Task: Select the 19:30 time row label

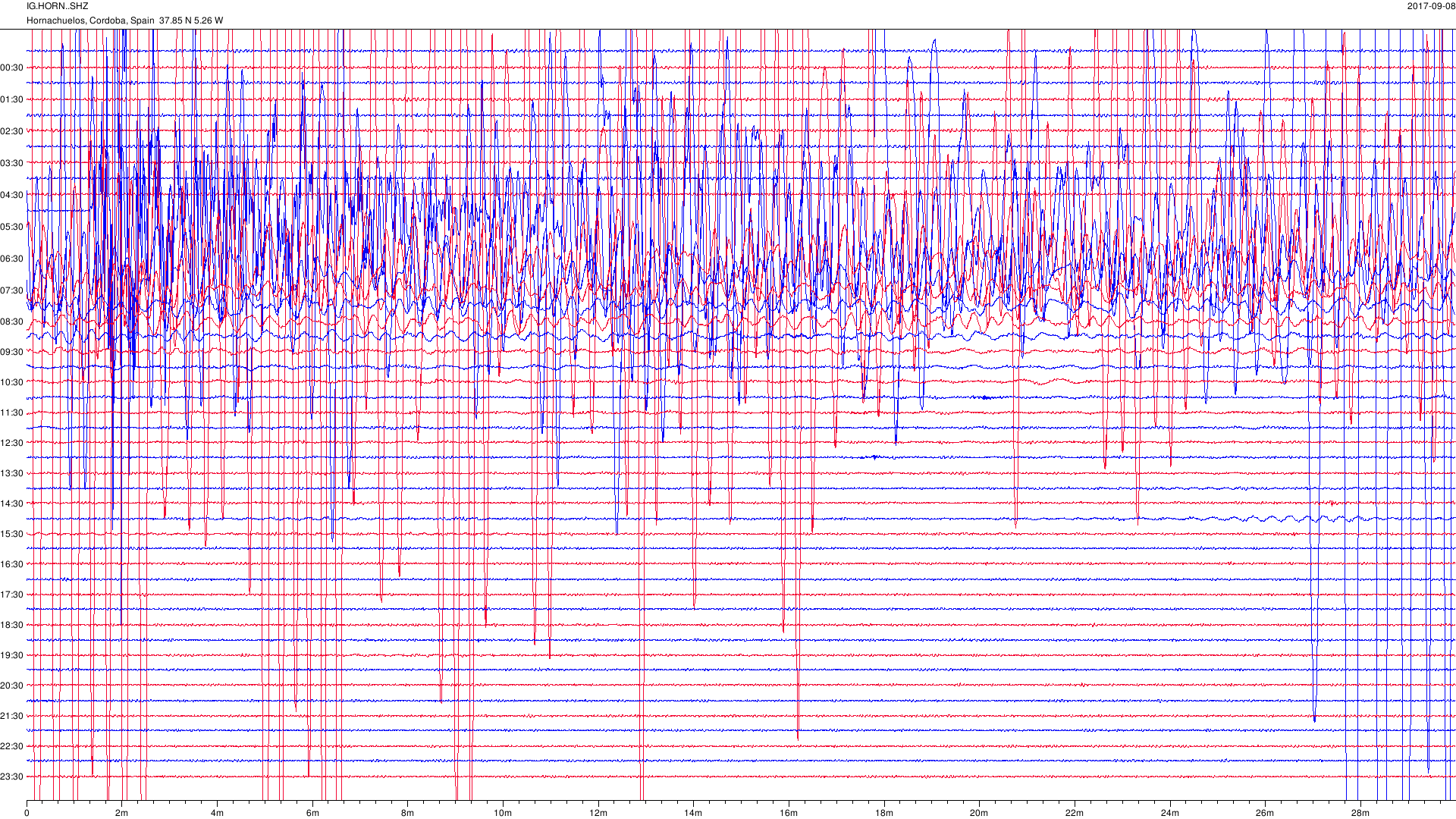Action: click(11, 655)
